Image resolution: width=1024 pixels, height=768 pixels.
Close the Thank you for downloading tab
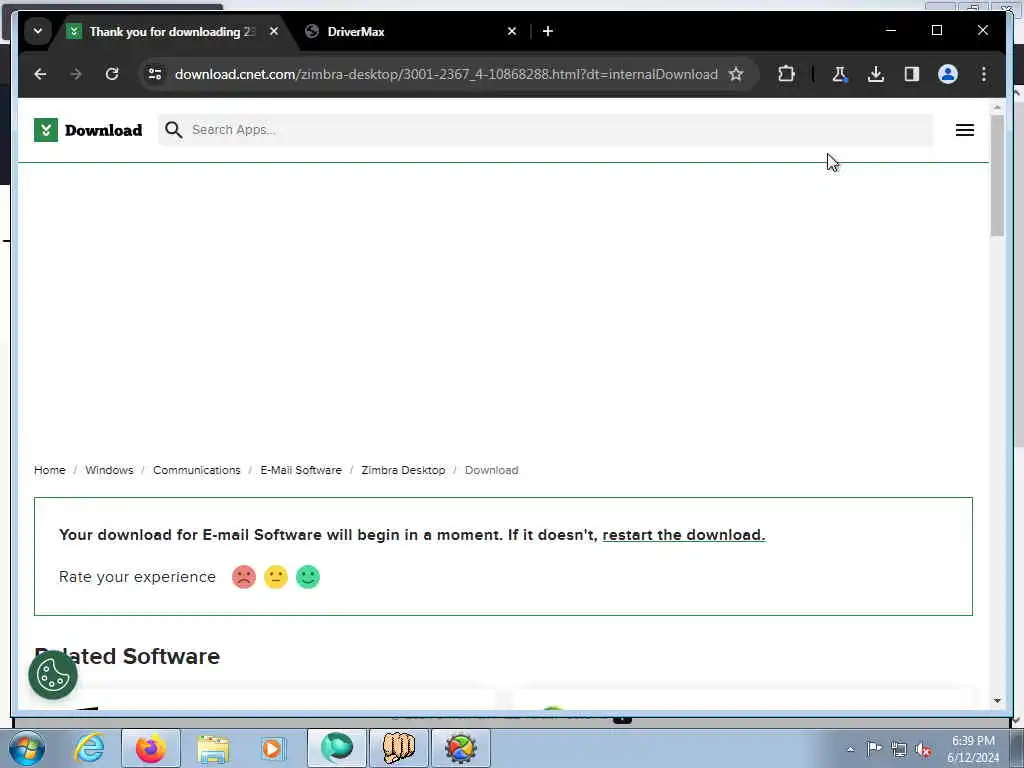[x=274, y=31]
